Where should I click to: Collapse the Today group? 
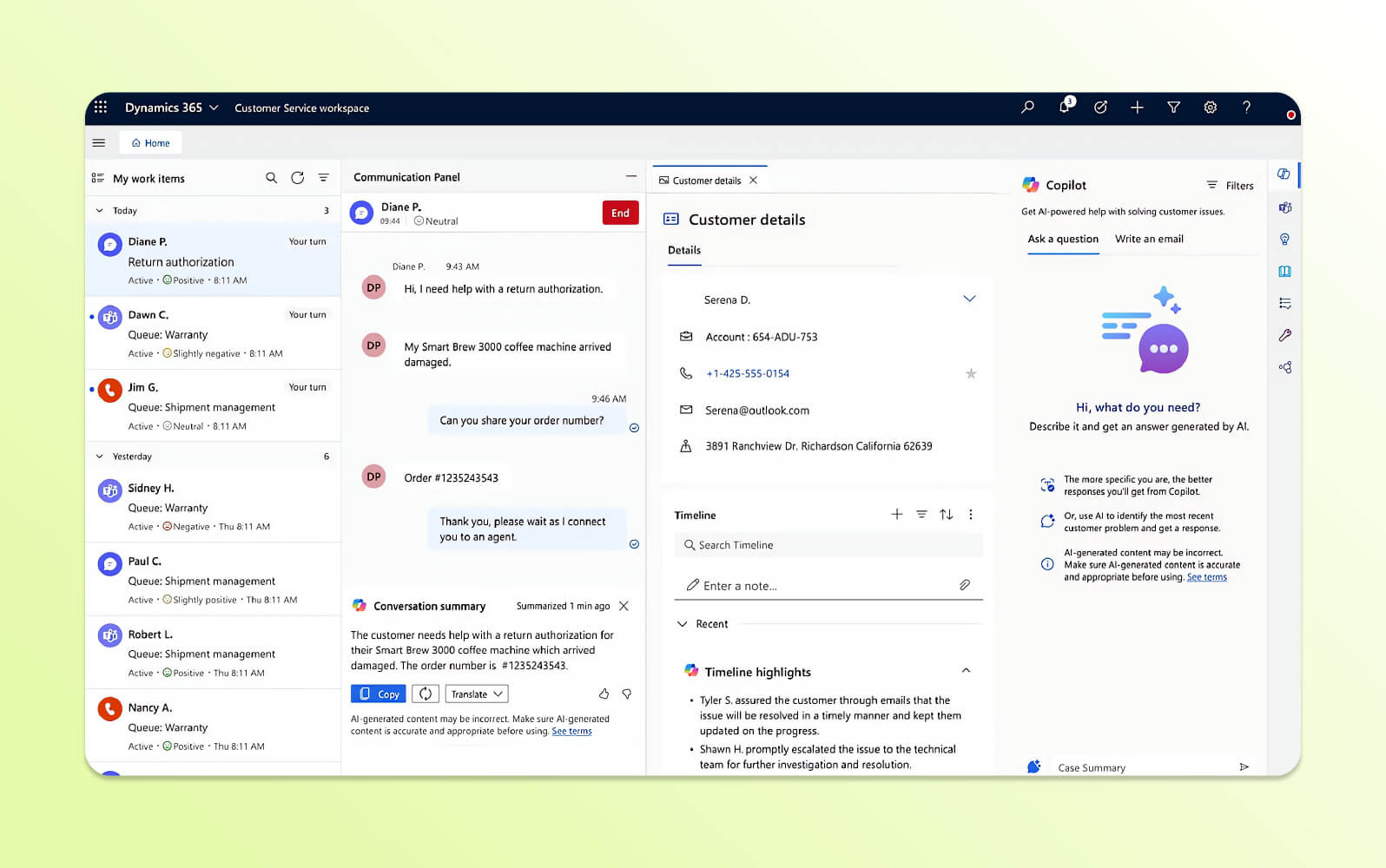(x=99, y=211)
